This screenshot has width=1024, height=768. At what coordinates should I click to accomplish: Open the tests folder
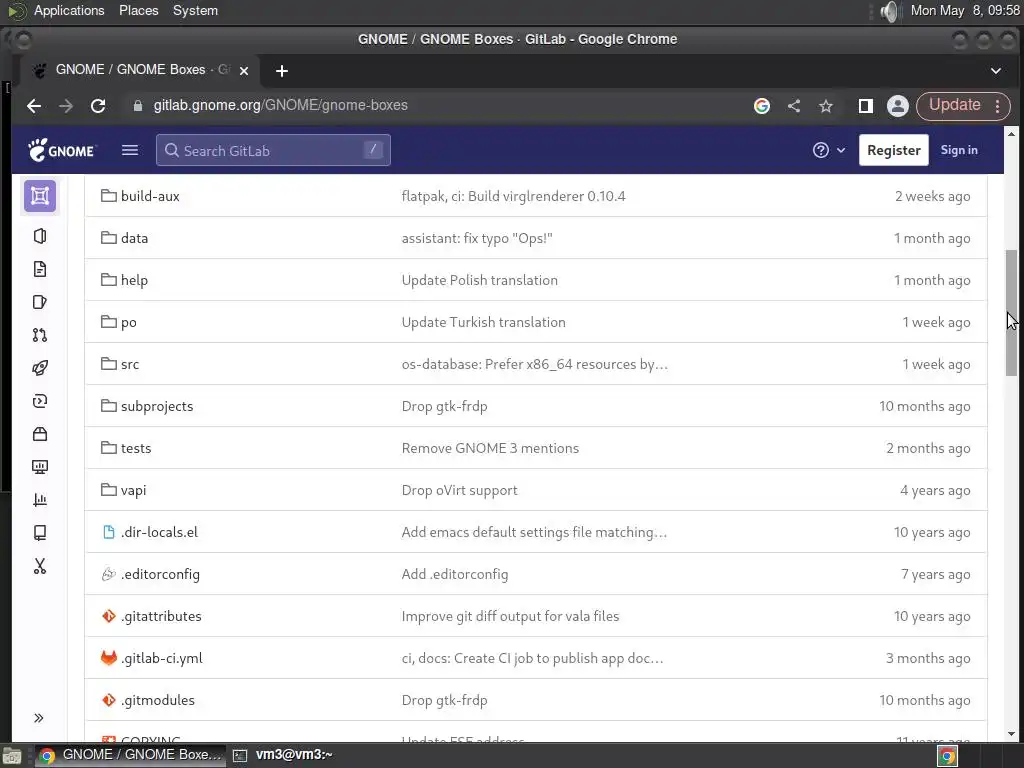136,448
